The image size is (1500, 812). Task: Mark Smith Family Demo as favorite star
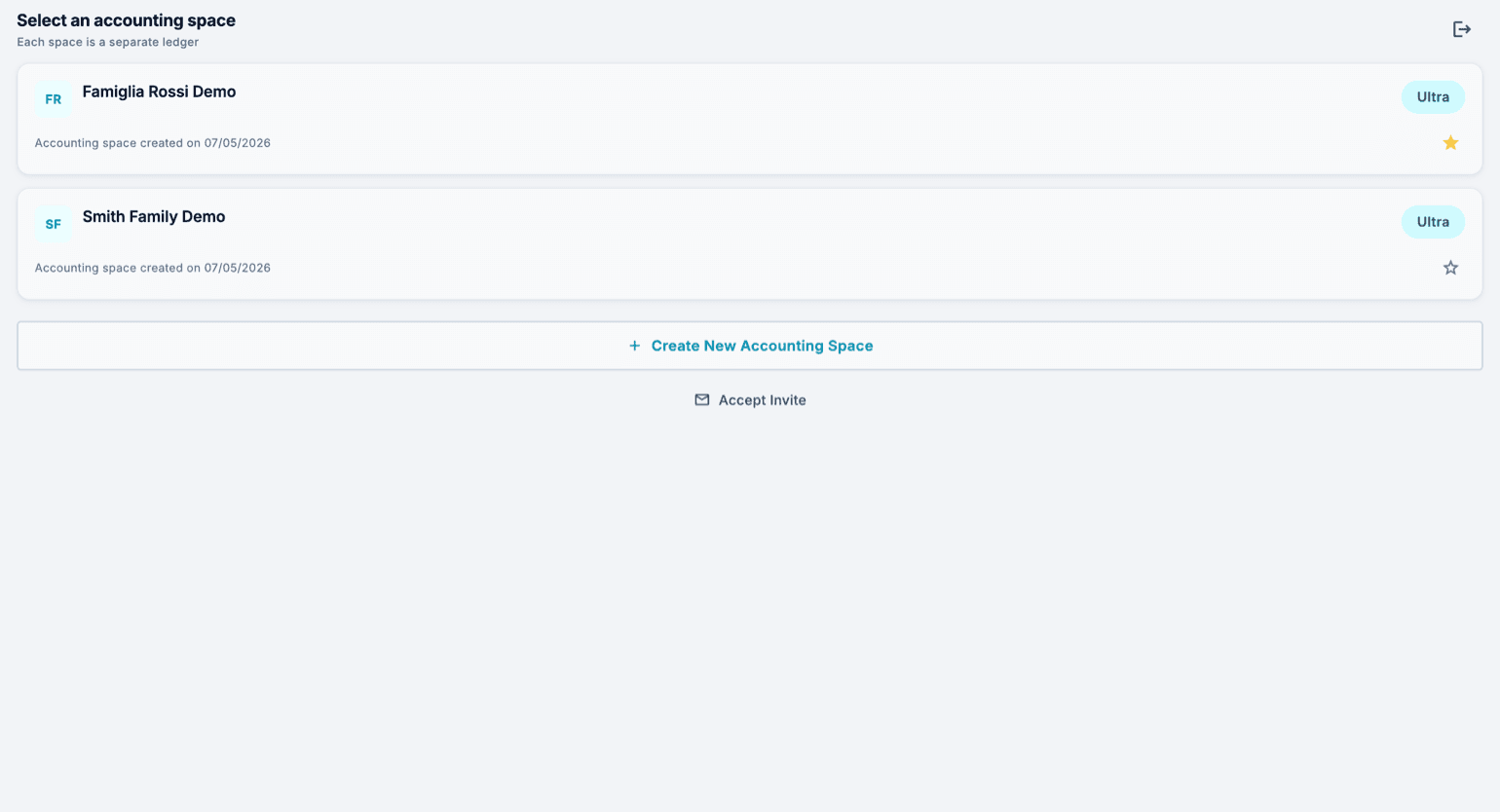(1450, 268)
